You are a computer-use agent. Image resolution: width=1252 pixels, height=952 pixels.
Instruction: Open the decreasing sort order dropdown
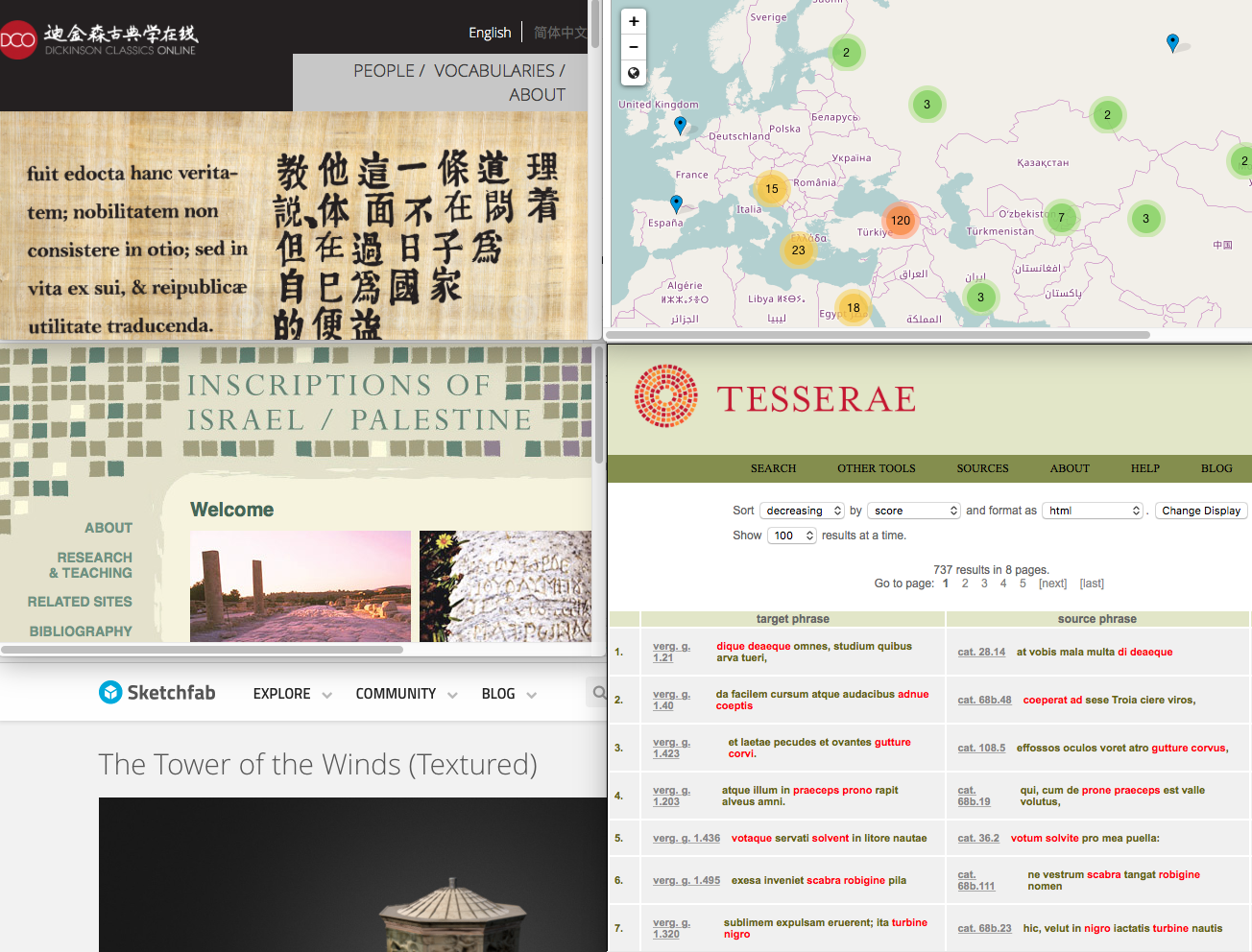click(802, 511)
